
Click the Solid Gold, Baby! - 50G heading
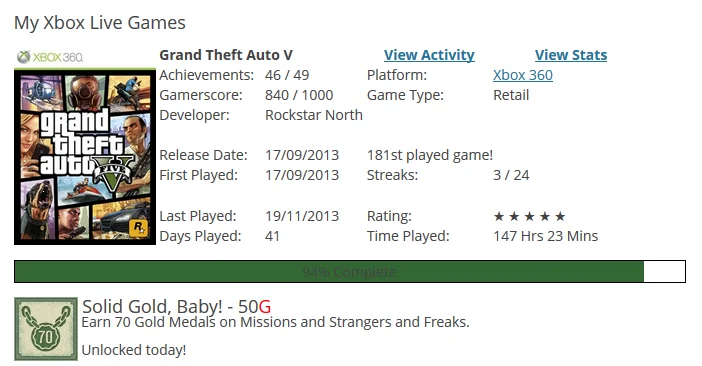pyautogui.click(x=176, y=307)
